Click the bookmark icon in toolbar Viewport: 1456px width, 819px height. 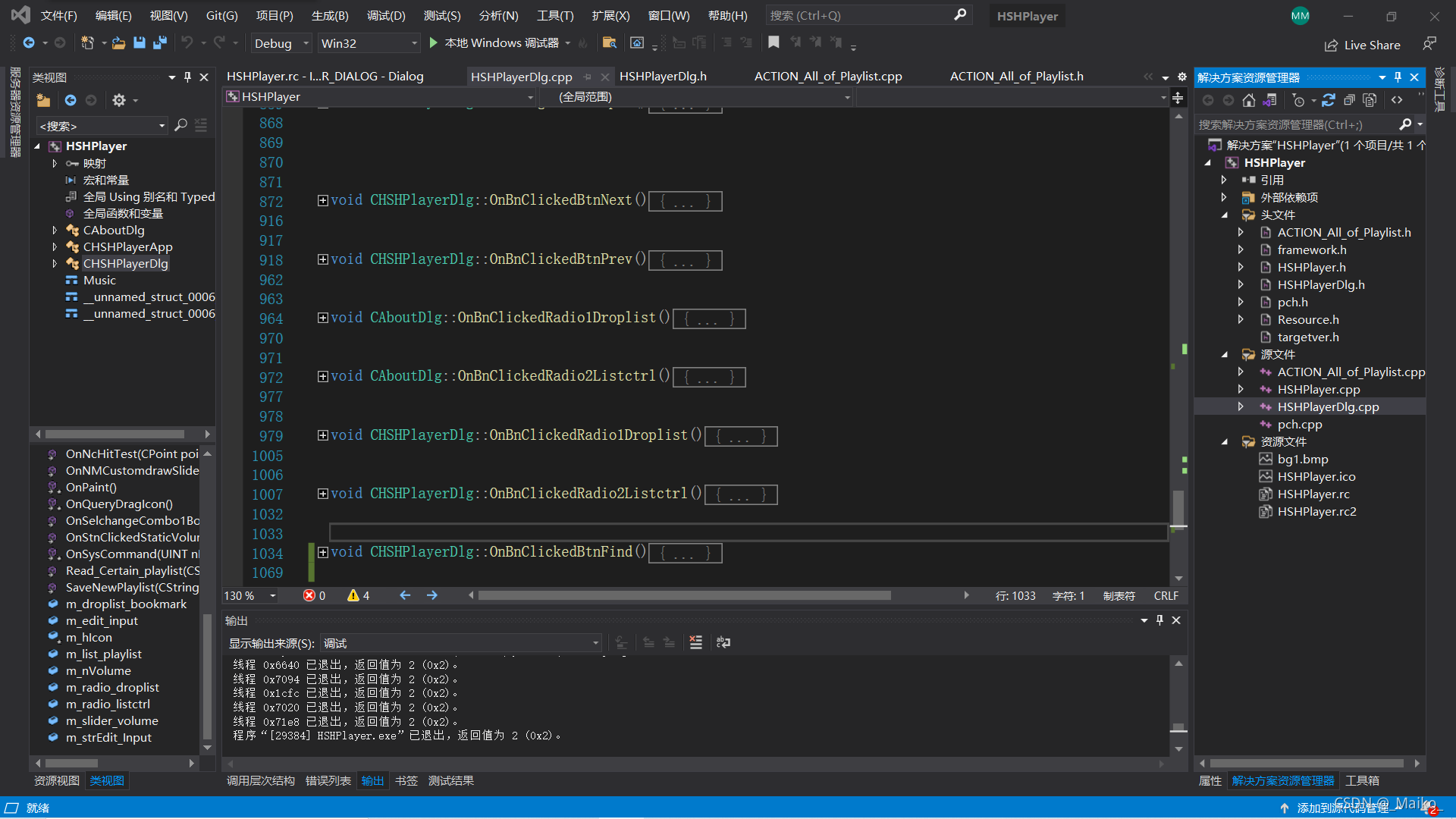pos(773,43)
